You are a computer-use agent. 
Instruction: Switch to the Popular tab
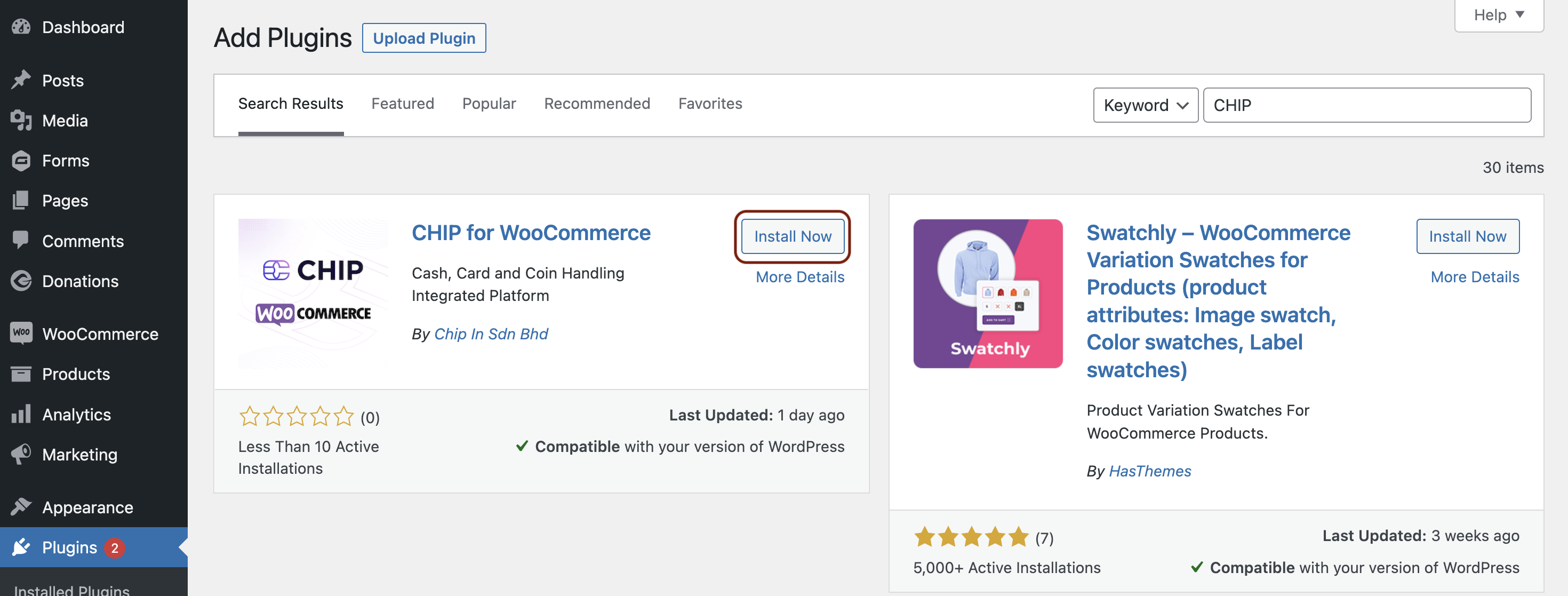point(489,104)
